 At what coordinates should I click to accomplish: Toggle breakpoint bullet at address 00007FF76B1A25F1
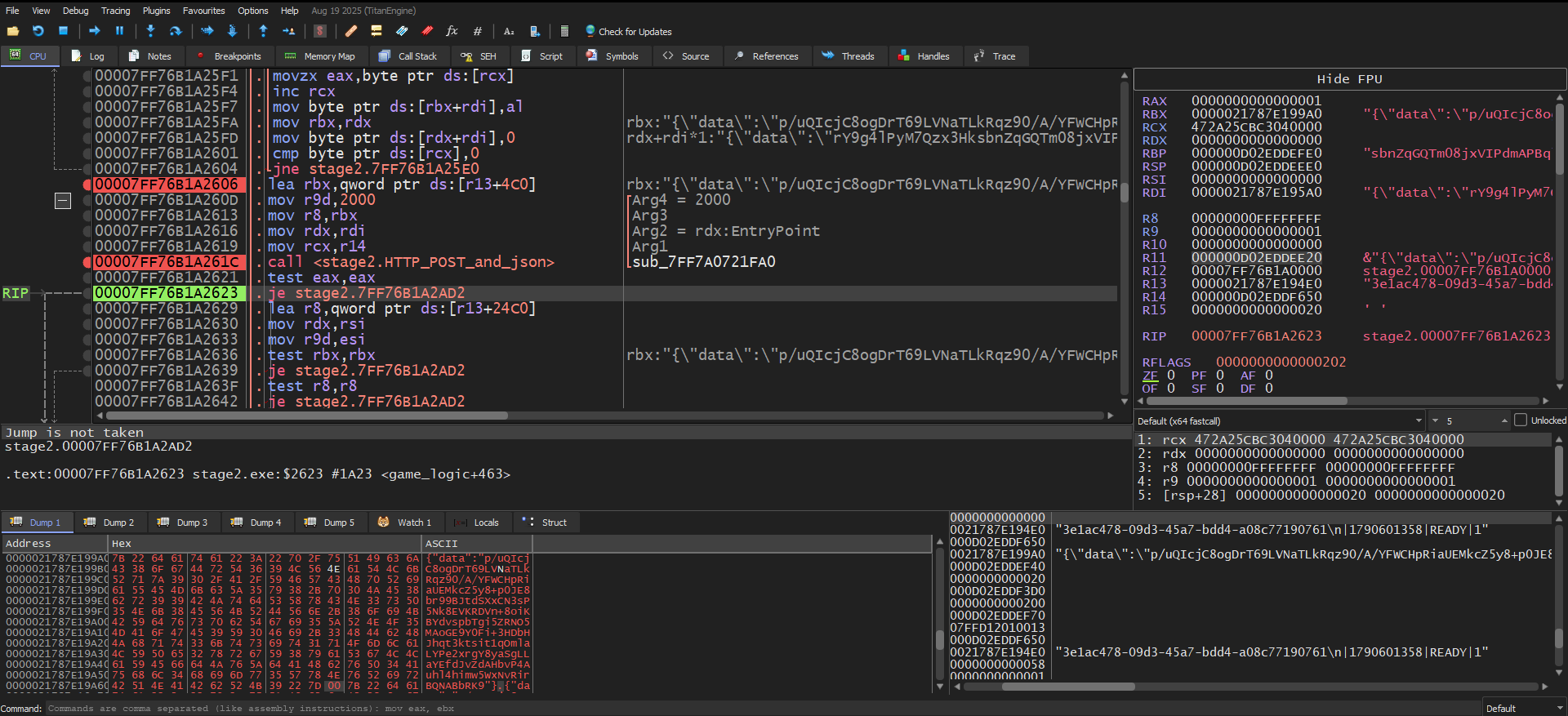click(87, 76)
